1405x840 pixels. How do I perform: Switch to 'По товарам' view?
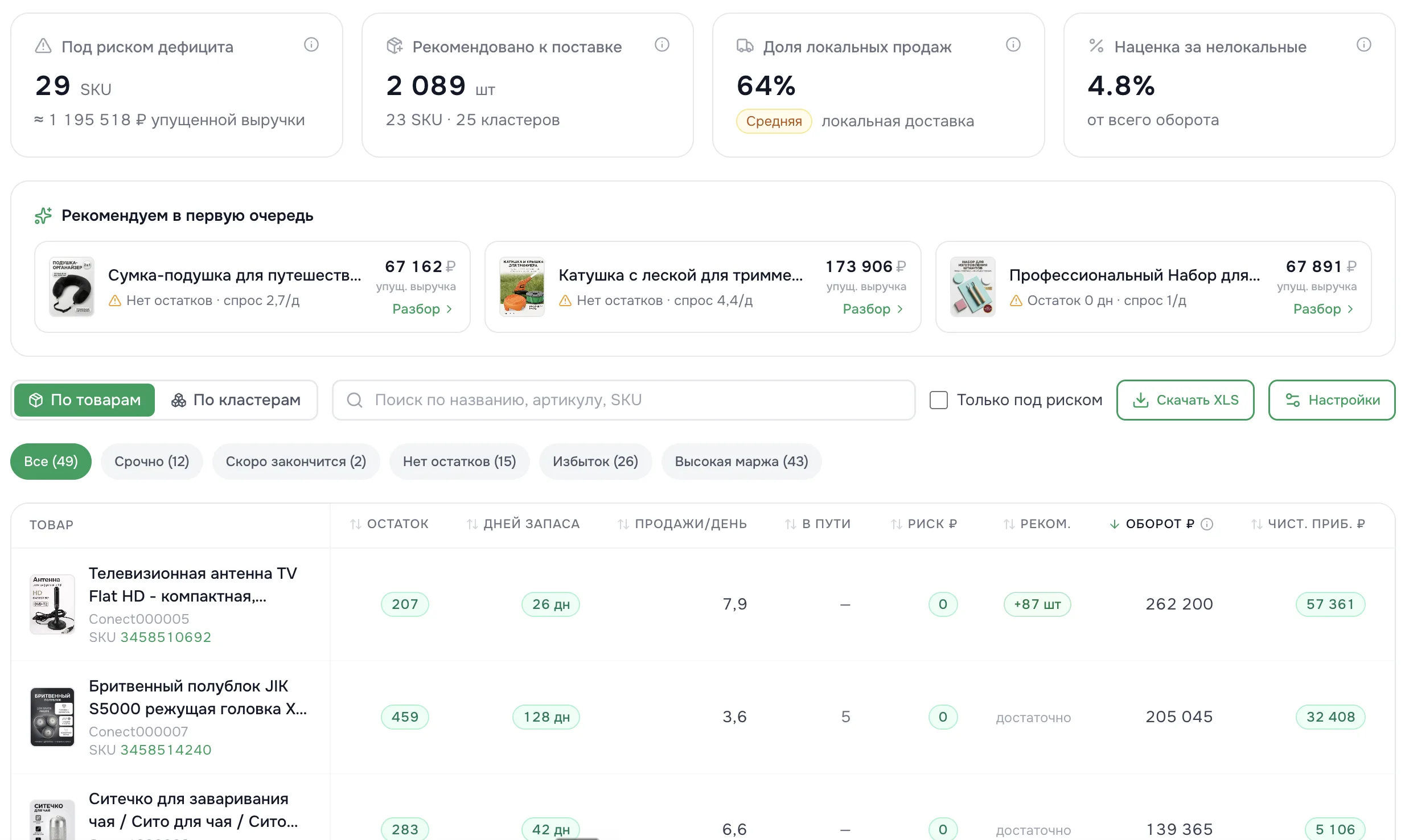click(x=85, y=400)
